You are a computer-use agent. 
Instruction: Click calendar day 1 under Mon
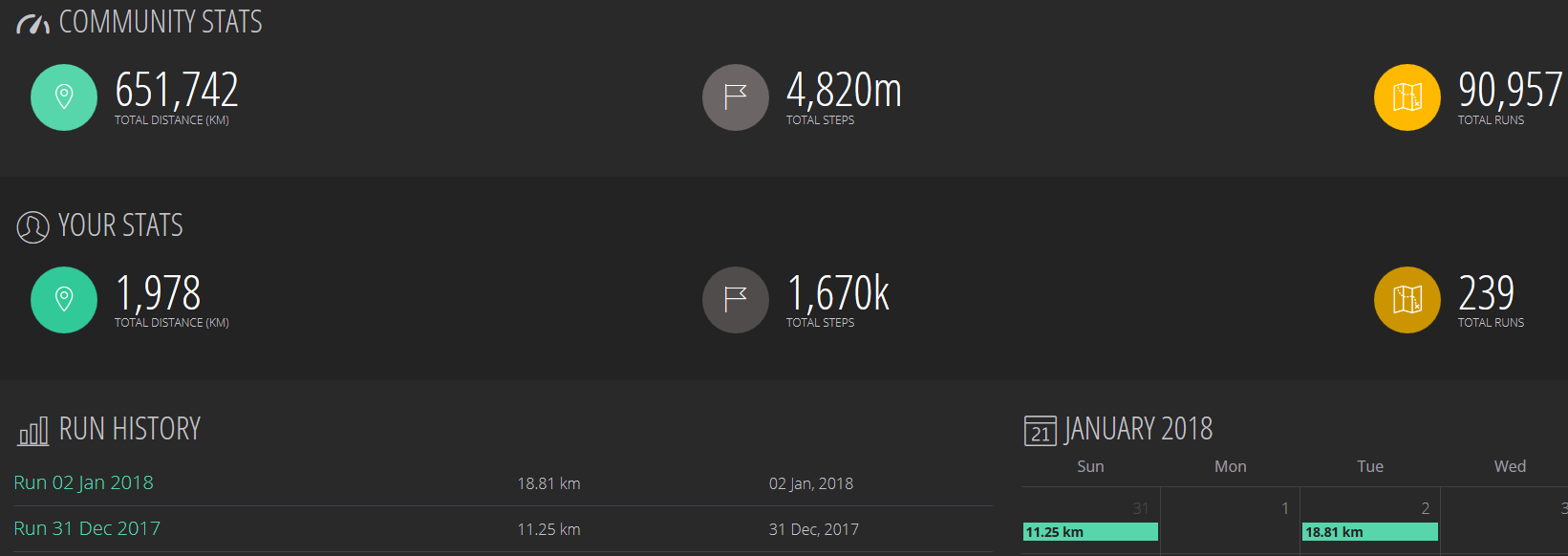click(1284, 508)
